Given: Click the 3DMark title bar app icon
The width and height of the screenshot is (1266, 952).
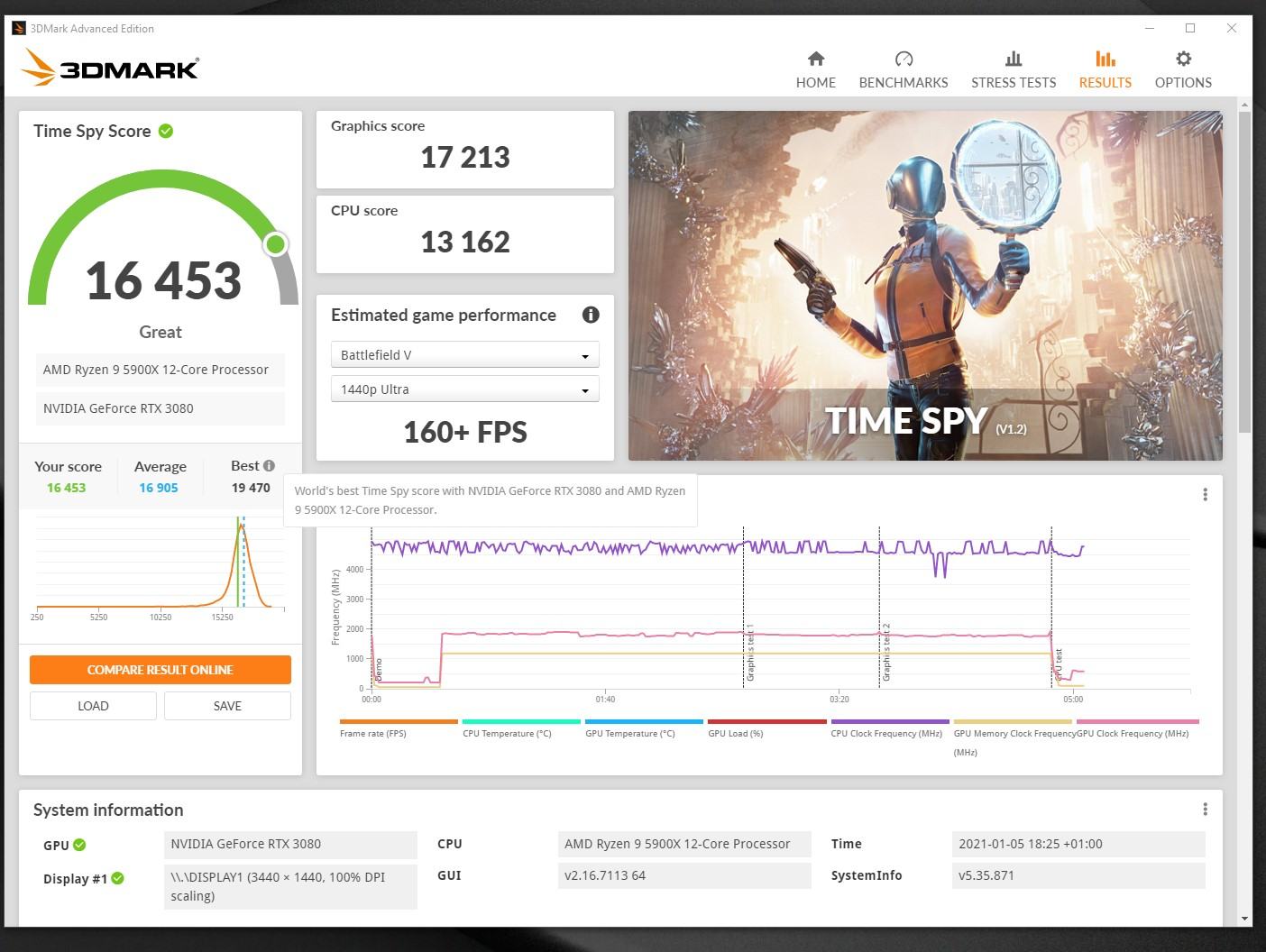Looking at the screenshot, I should tap(19, 28).
